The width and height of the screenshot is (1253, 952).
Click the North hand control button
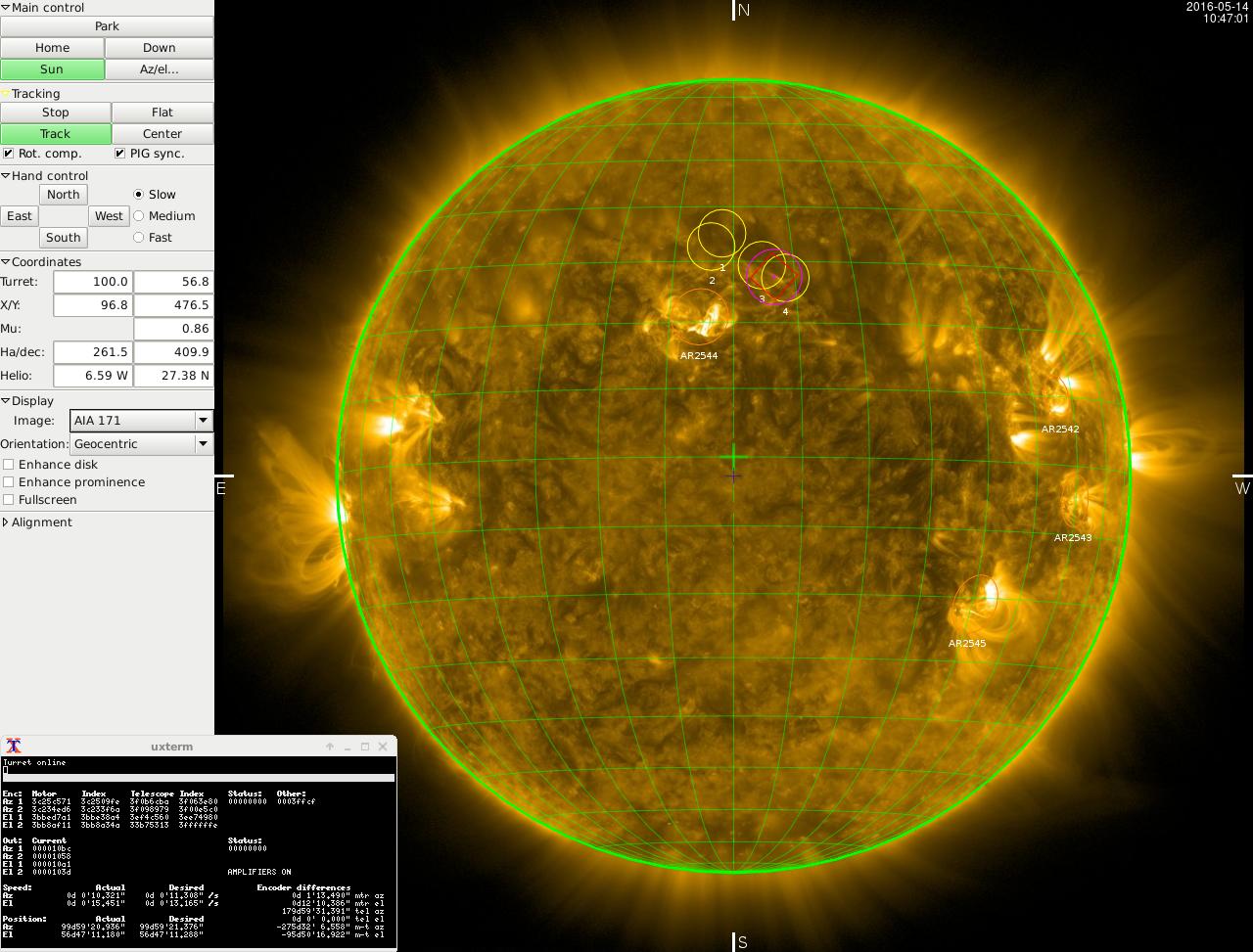tap(63, 195)
